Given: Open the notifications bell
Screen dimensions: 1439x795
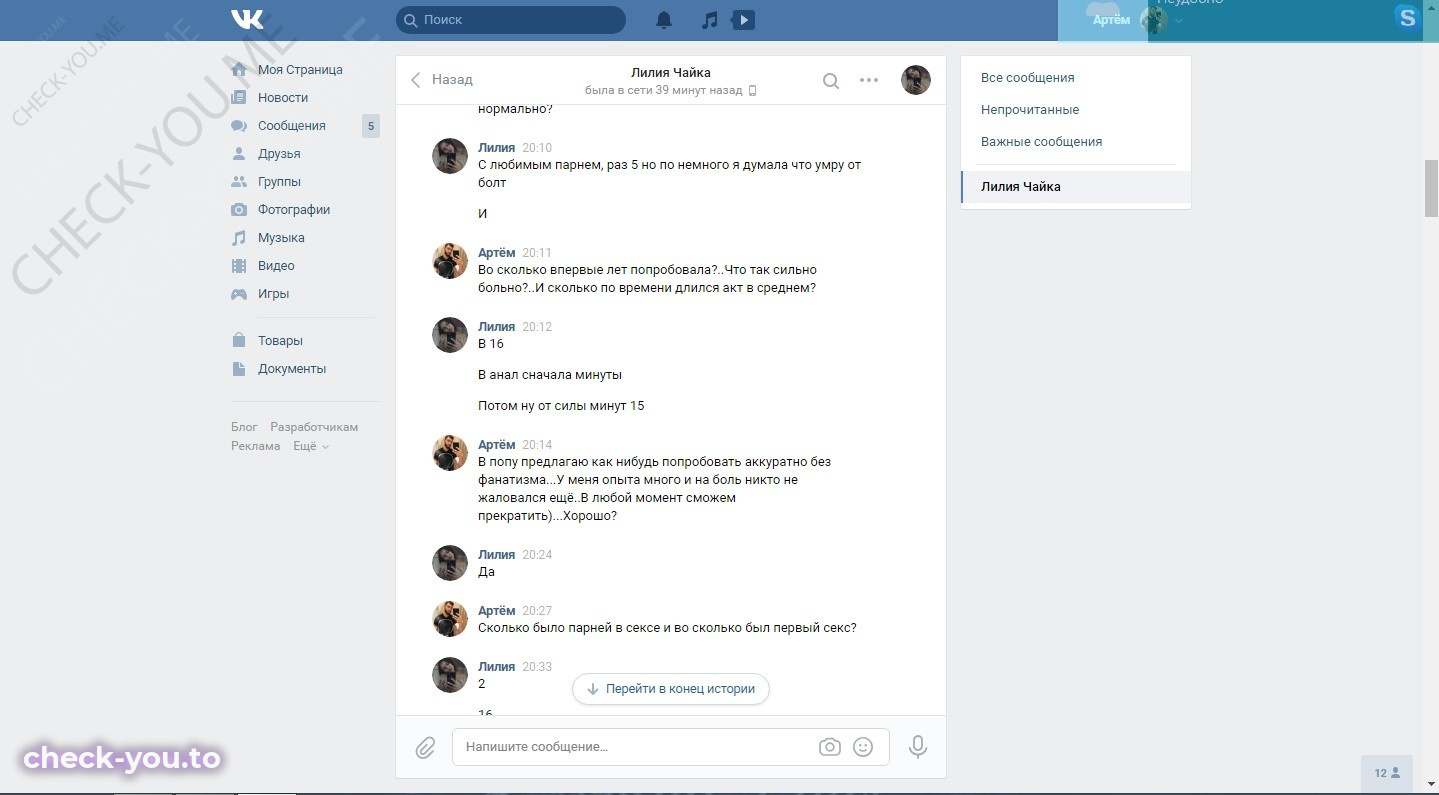Looking at the screenshot, I should point(664,20).
